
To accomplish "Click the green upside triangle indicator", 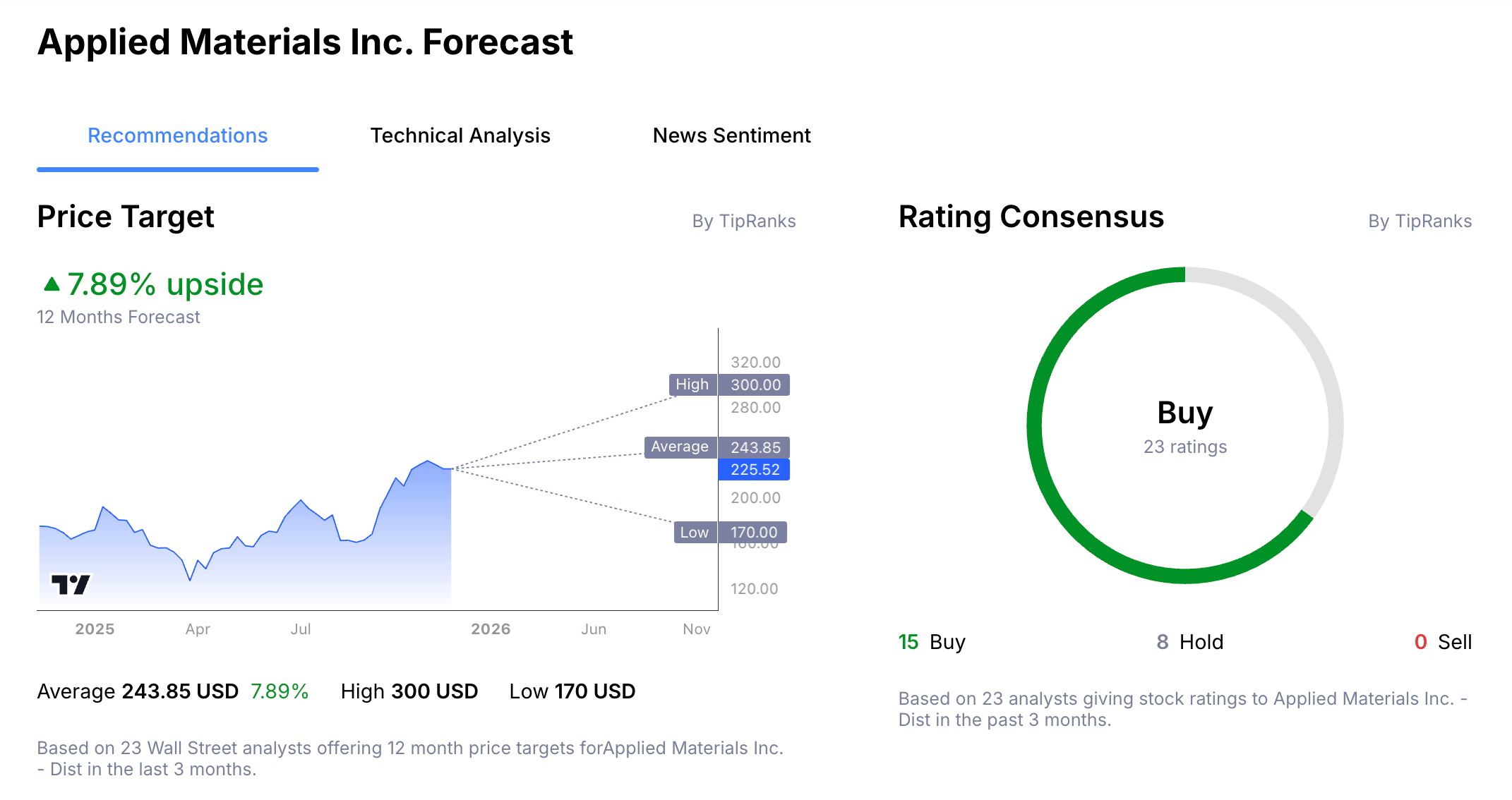I will pos(50,284).
